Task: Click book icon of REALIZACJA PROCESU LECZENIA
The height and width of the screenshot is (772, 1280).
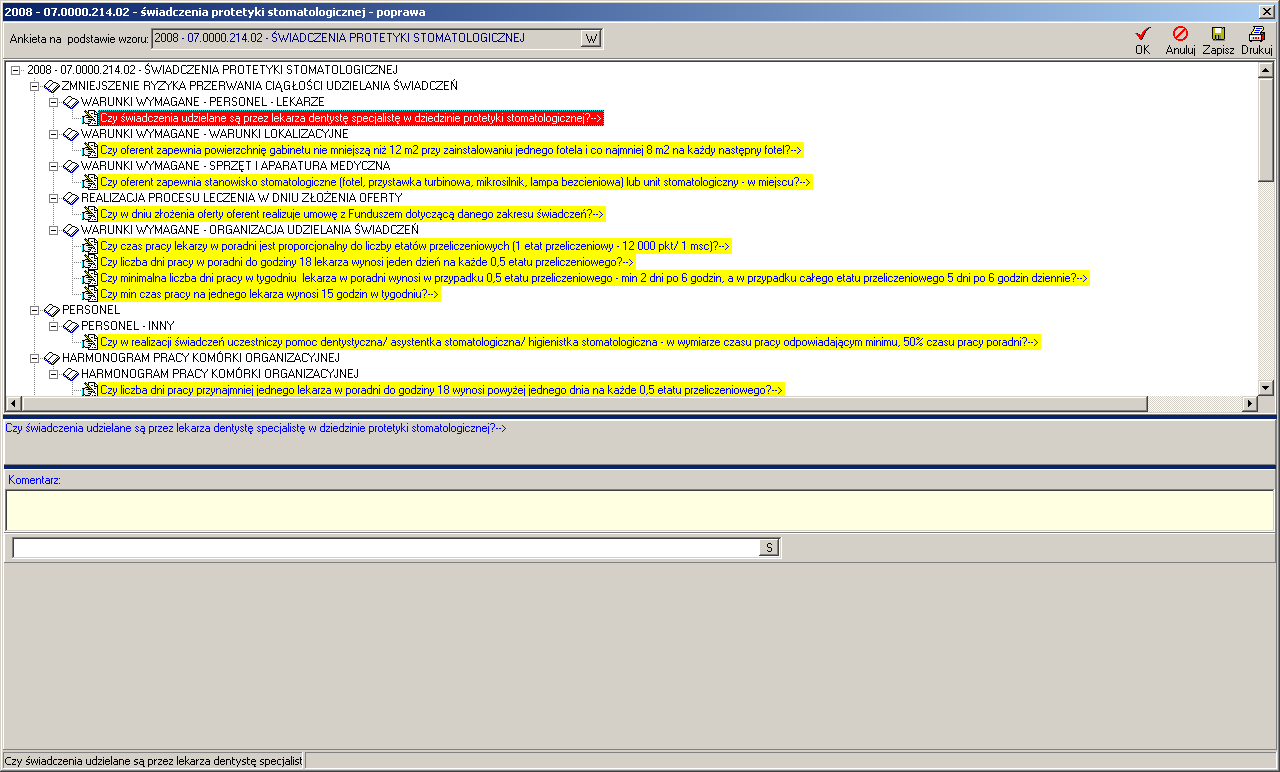Action: pyautogui.click(x=70, y=198)
